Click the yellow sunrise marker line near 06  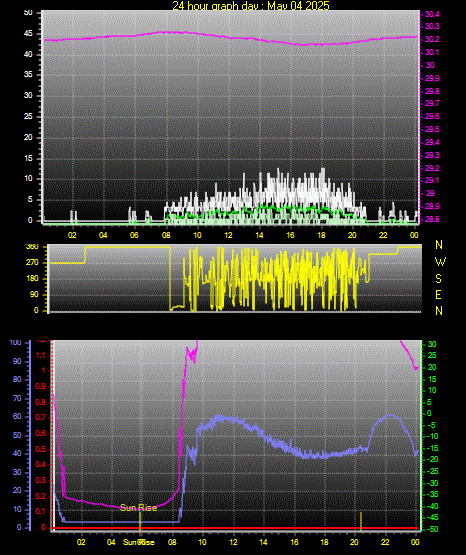click(x=140, y=521)
